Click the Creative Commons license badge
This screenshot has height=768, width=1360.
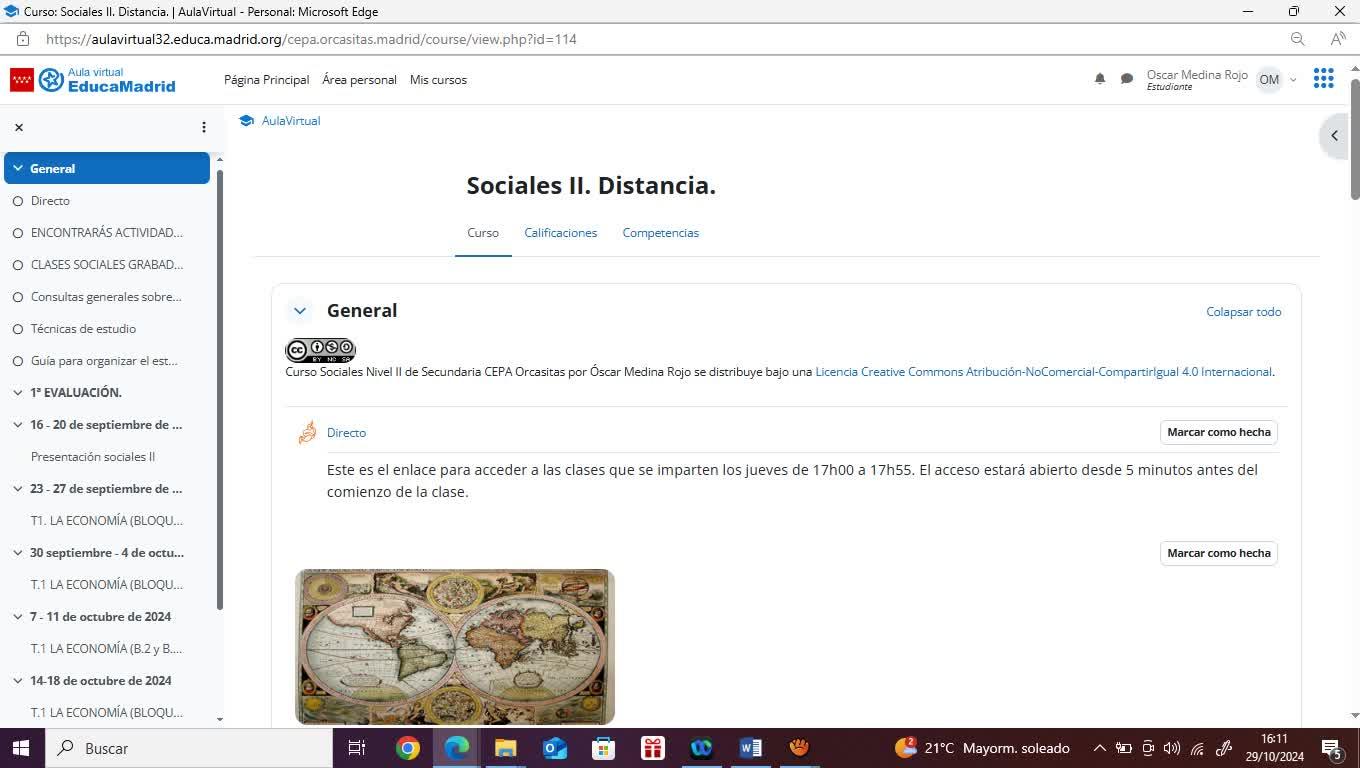(320, 350)
